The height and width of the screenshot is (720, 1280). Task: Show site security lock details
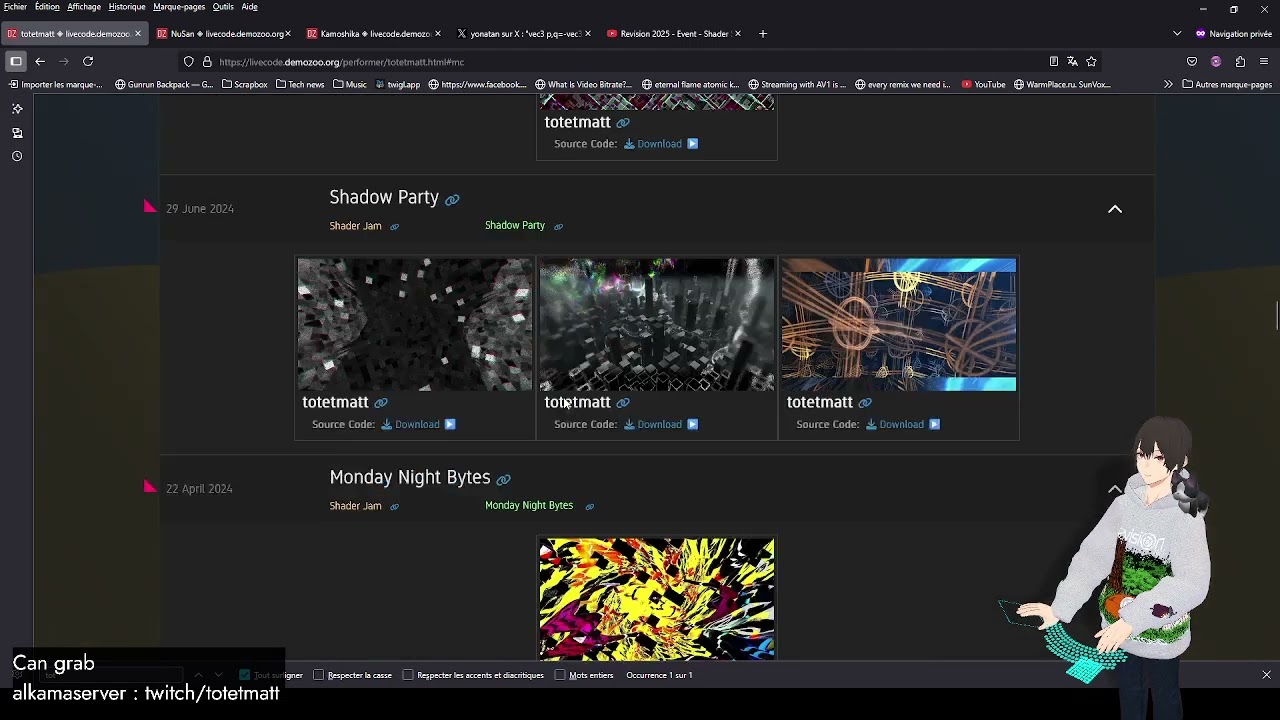click(207, 62)
